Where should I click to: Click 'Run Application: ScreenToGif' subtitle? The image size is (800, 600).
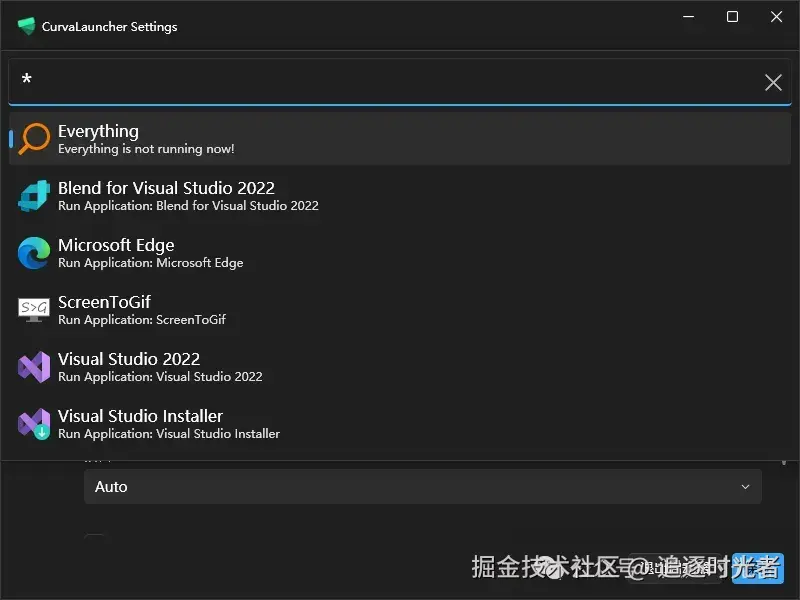tap(142, 320)
